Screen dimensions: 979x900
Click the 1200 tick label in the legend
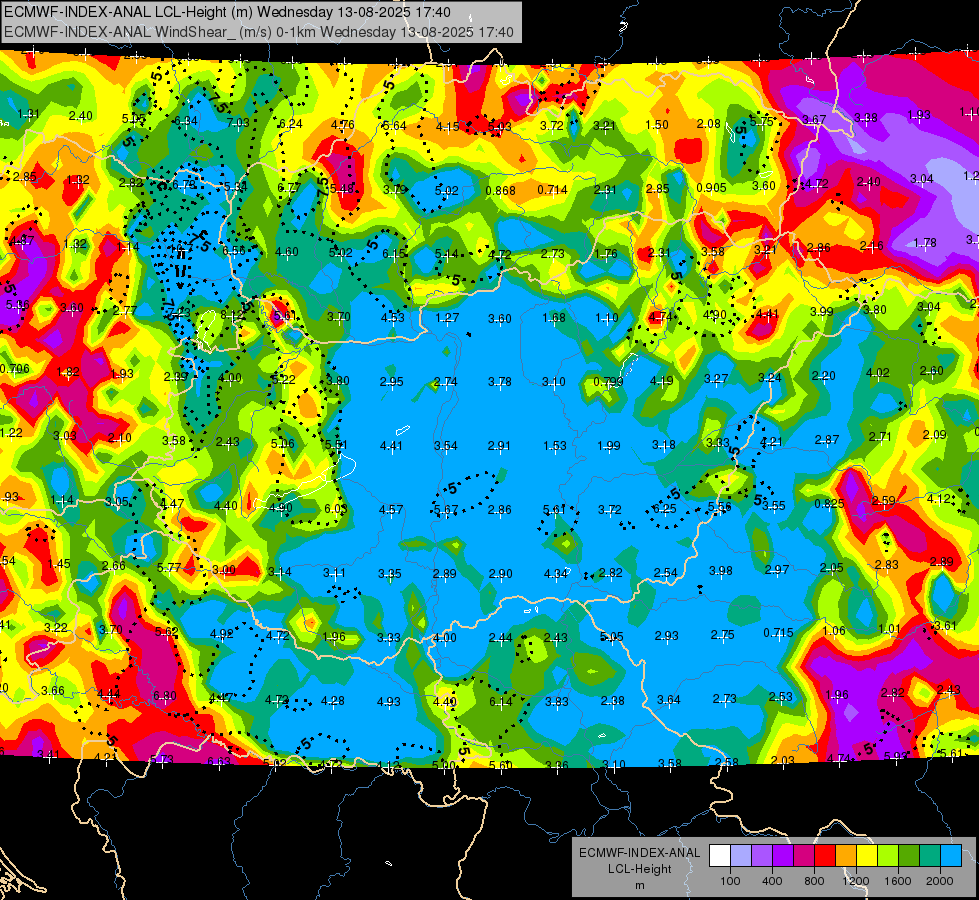(x=856, y=881)
